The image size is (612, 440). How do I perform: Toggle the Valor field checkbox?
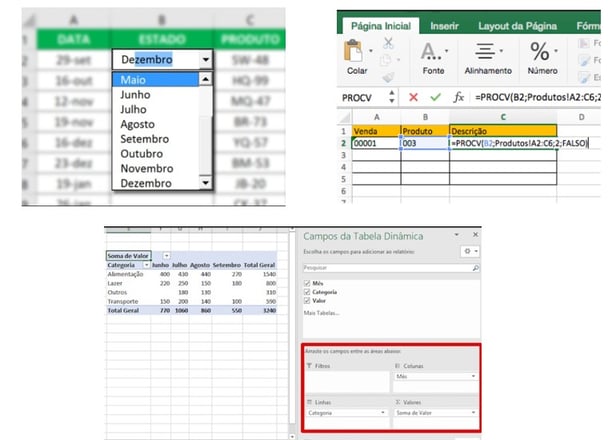point(307,301)
